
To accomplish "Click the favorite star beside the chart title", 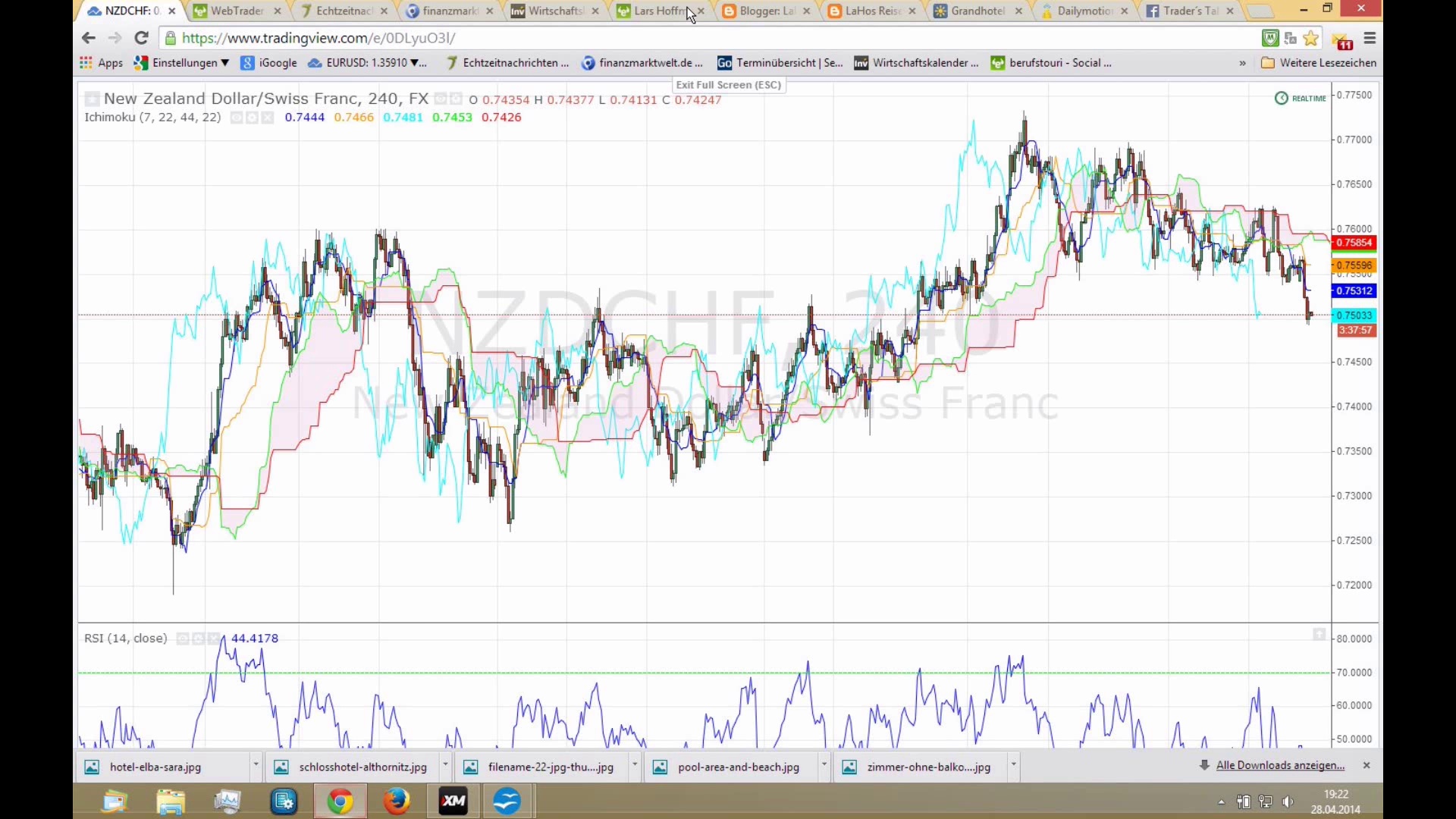I will (92, 99).
